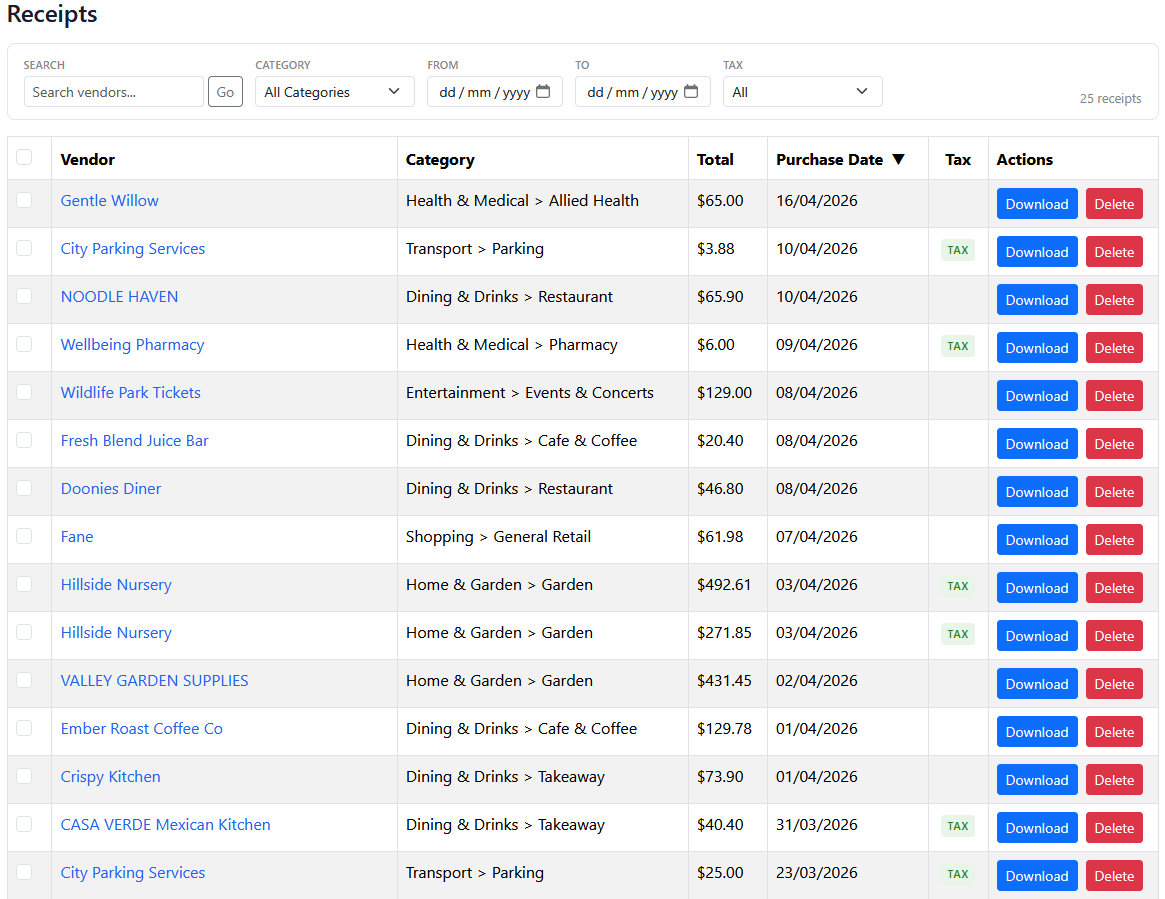Click inside the Search vendors input field
The image size is (1165, 899).
pos(113,91)
